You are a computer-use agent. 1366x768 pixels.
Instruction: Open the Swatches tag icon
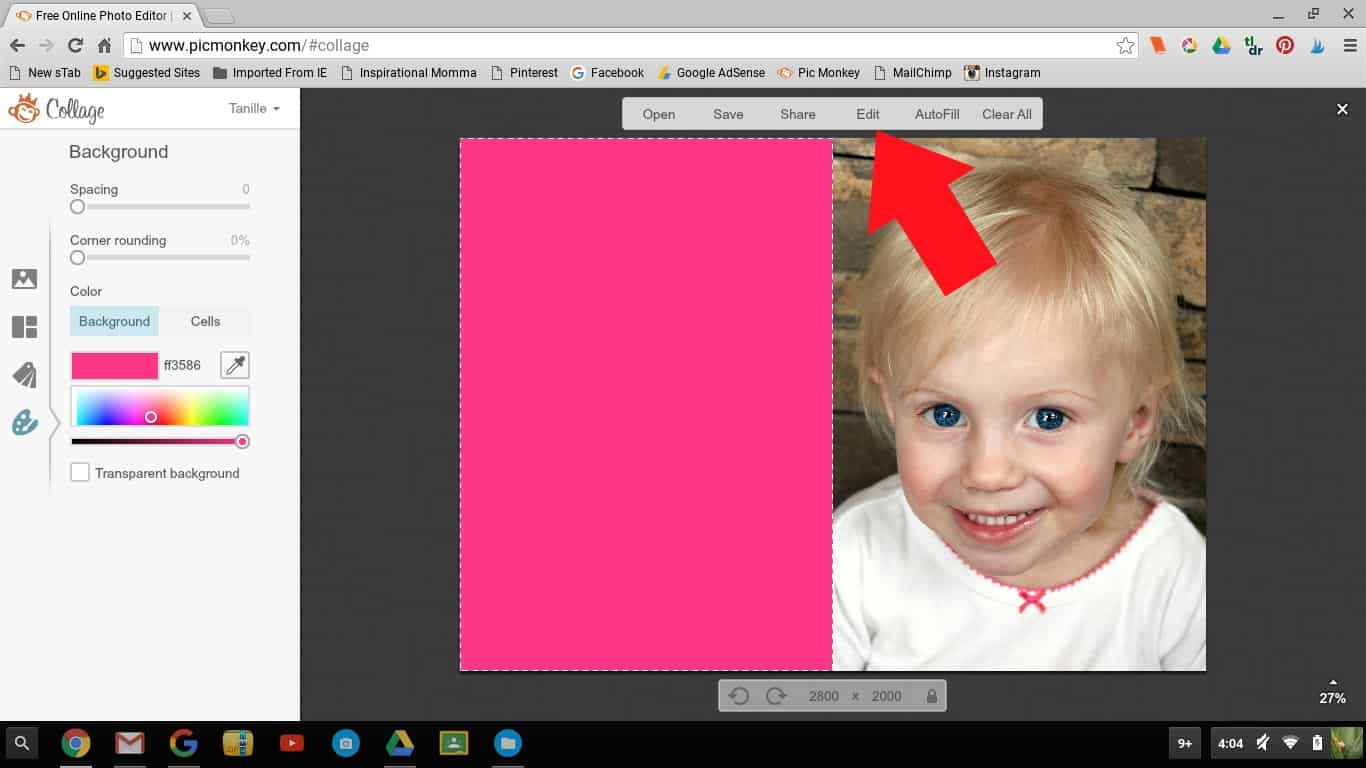coord(24,375)
